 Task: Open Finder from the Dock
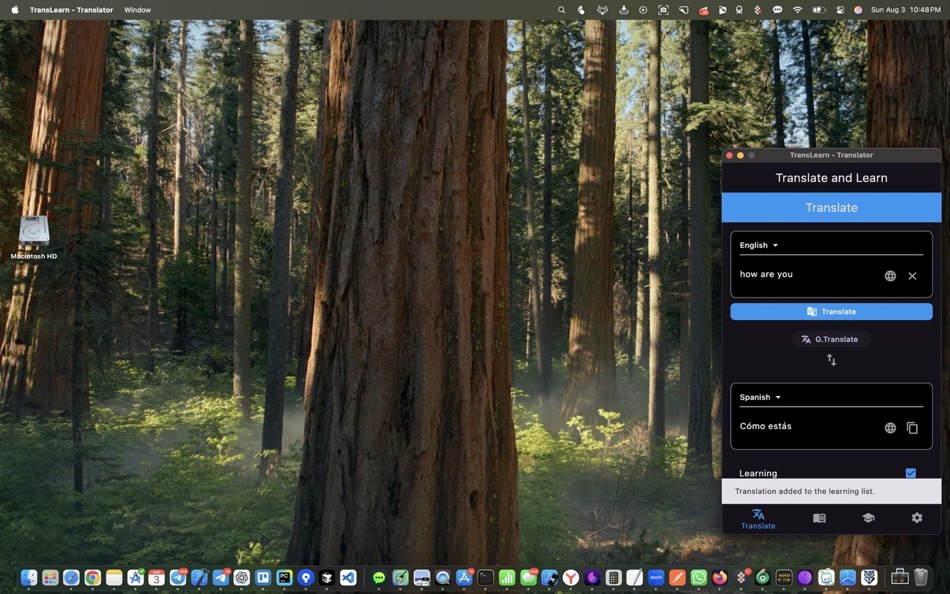[x=29, y=578]
